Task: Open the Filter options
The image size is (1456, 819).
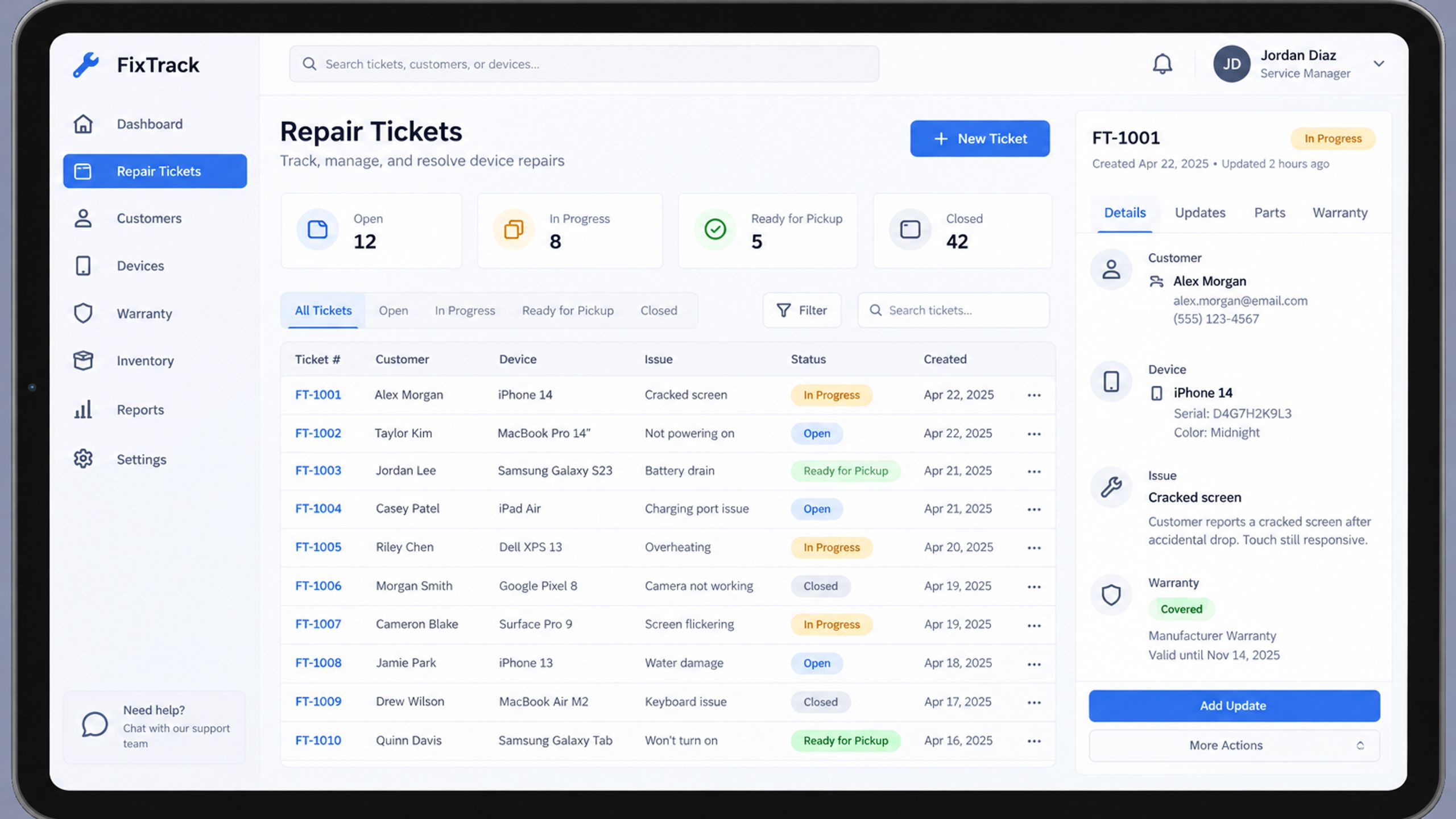Action: (x=802, y=311)
